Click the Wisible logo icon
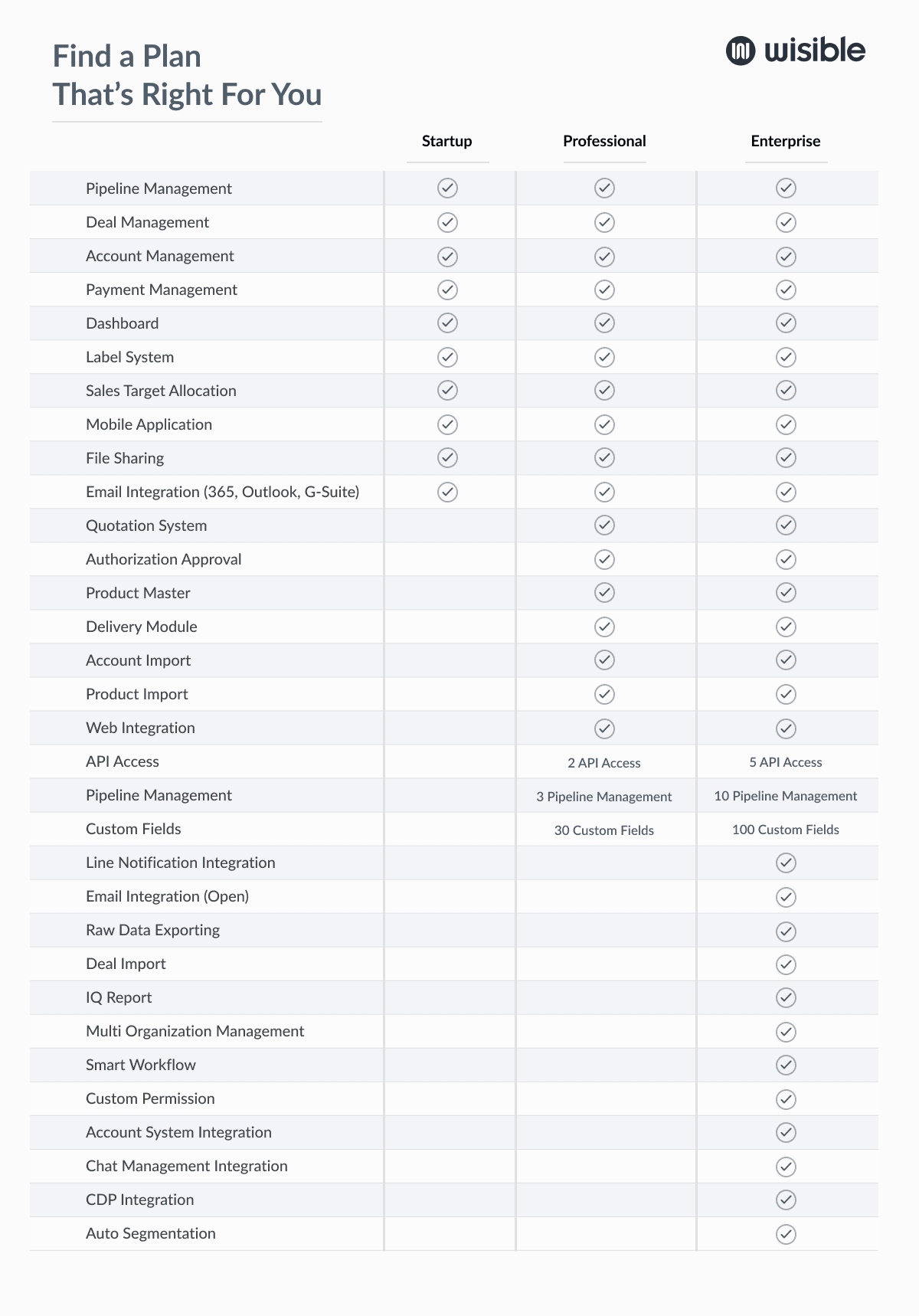 click(741, 51)
